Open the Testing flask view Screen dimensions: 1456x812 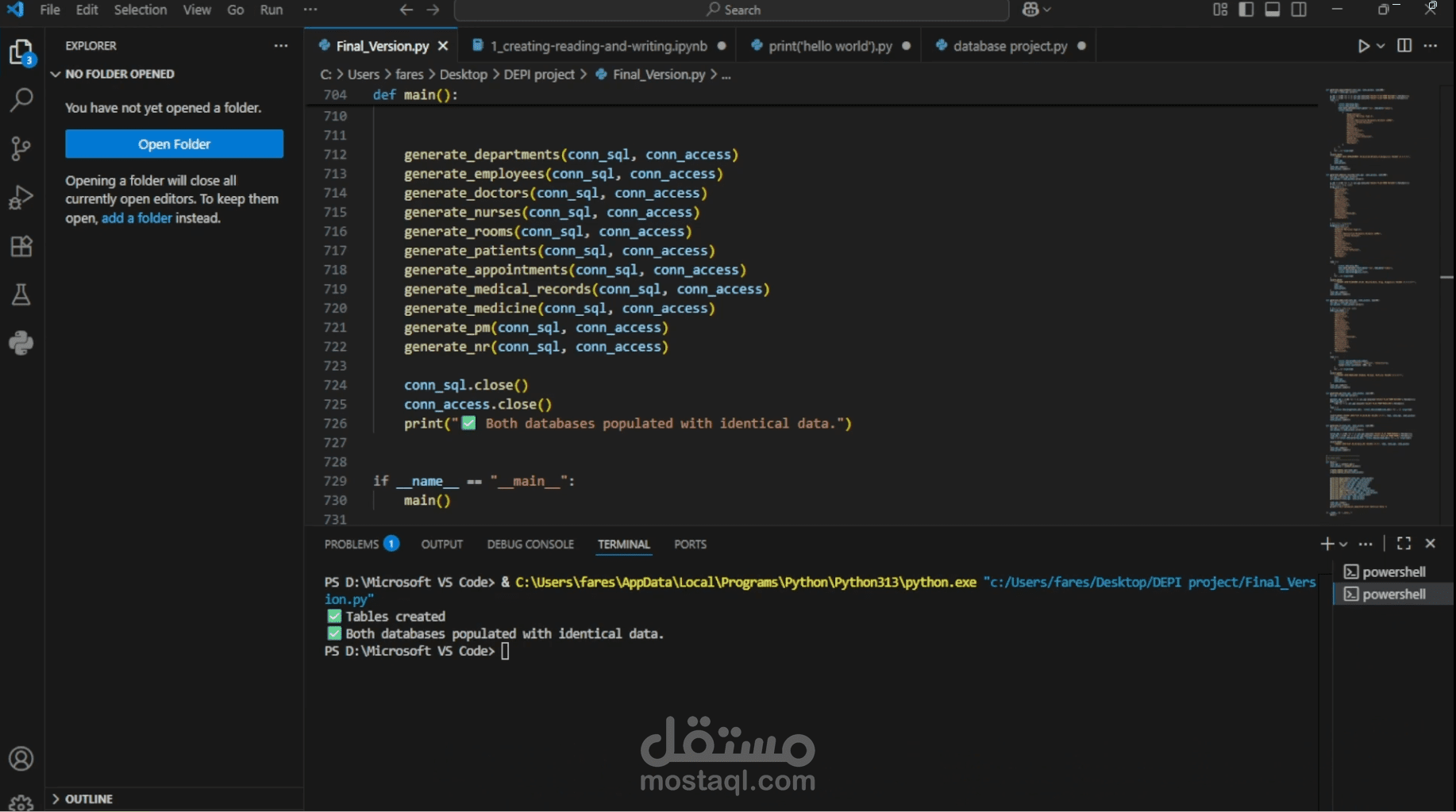pos(21,294)
